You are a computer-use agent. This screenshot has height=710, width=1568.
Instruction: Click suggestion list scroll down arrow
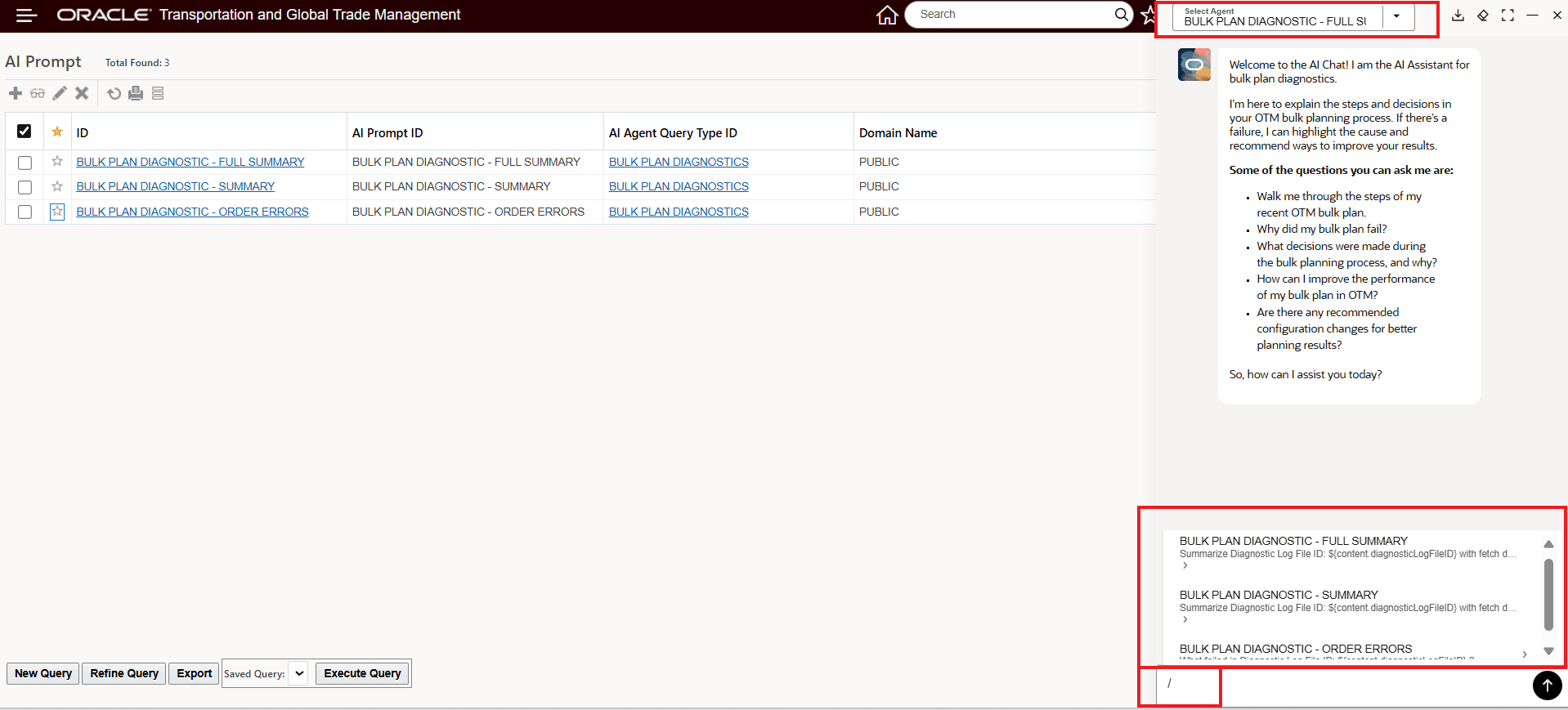pos(1548,651)
